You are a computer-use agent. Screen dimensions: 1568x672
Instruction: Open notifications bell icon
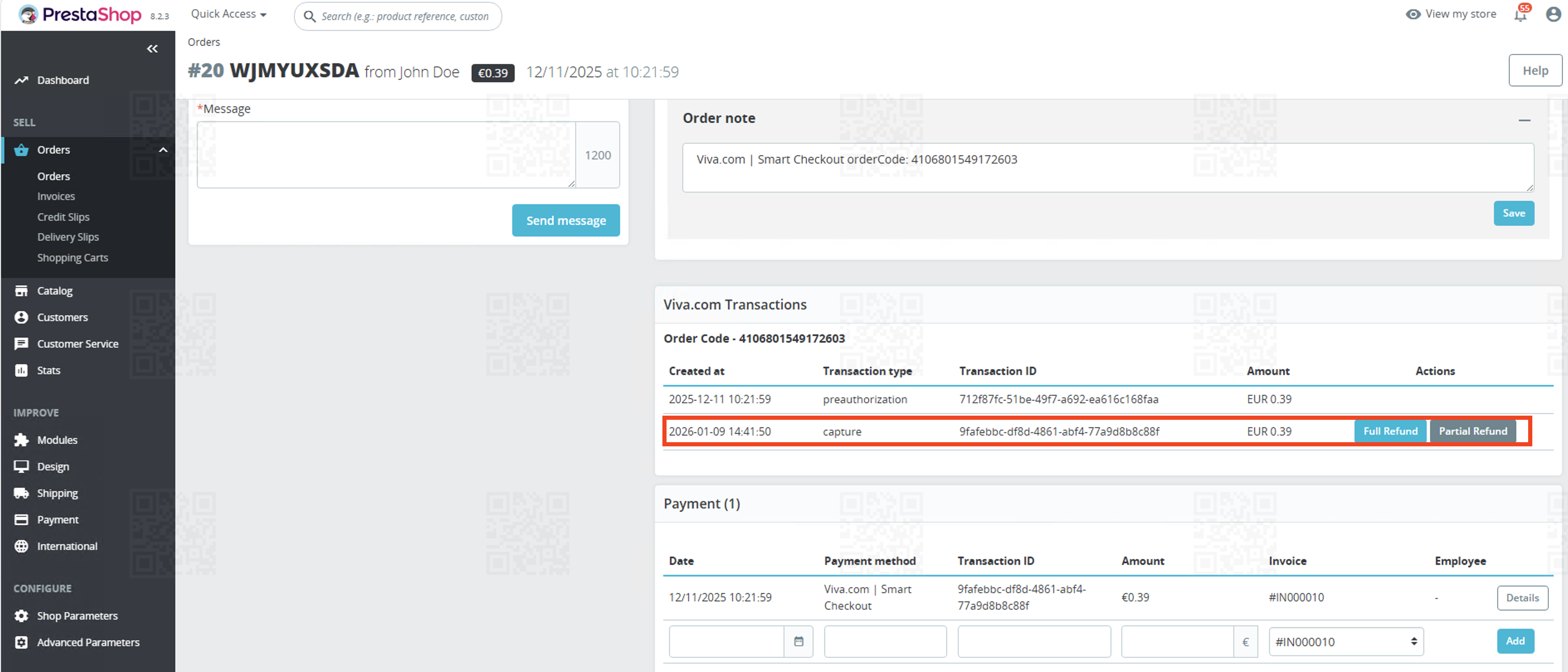1520,15
